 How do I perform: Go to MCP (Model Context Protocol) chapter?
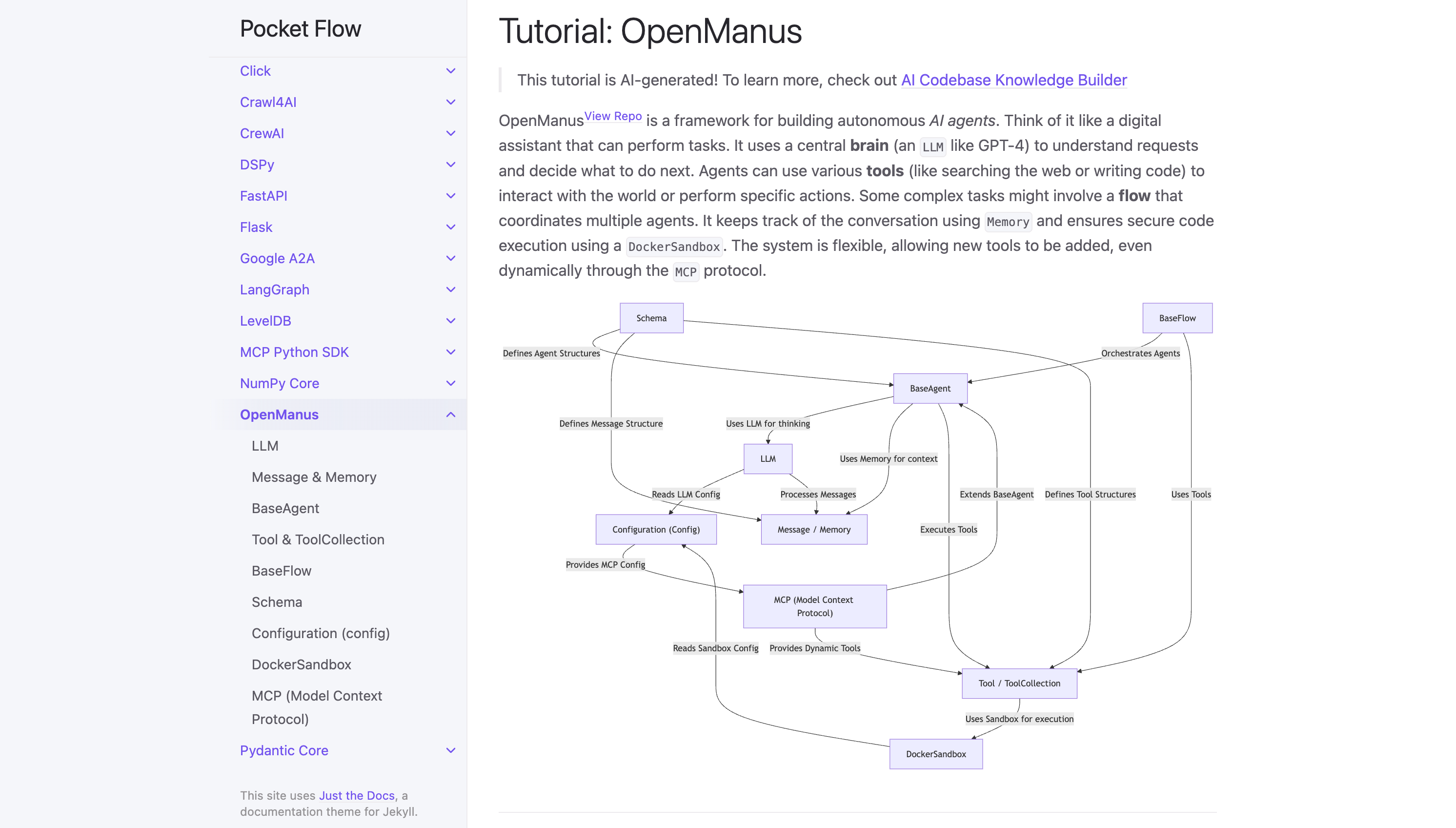coord(317,708)
